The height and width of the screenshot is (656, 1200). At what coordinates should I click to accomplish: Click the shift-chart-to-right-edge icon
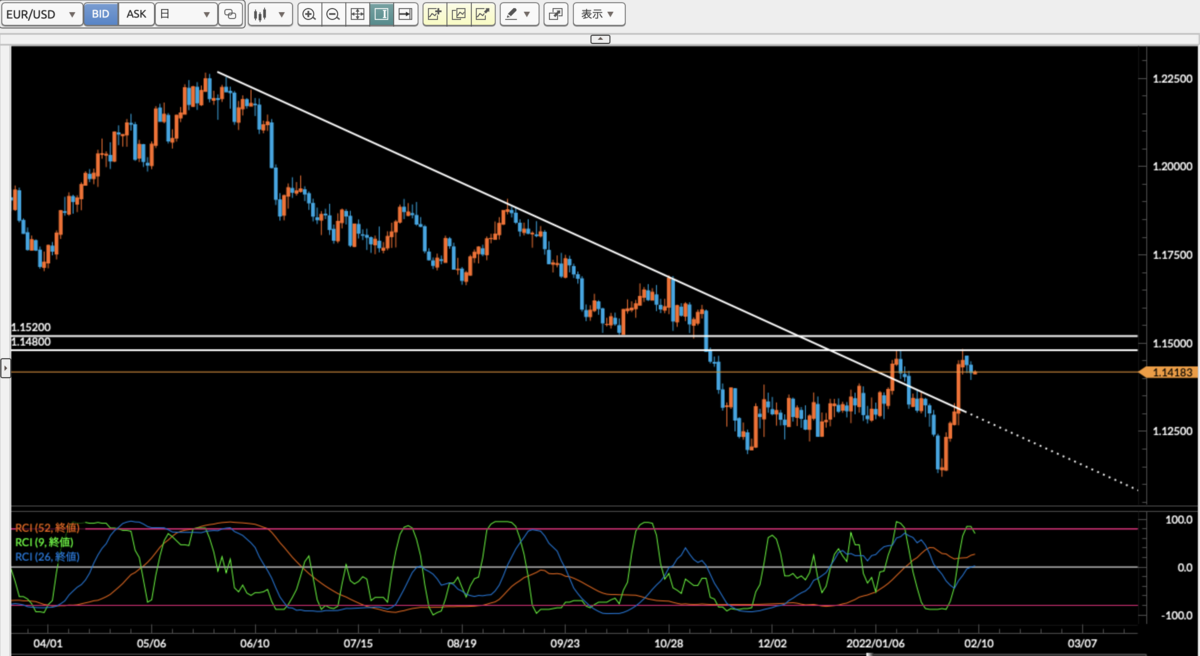(405, 14)
